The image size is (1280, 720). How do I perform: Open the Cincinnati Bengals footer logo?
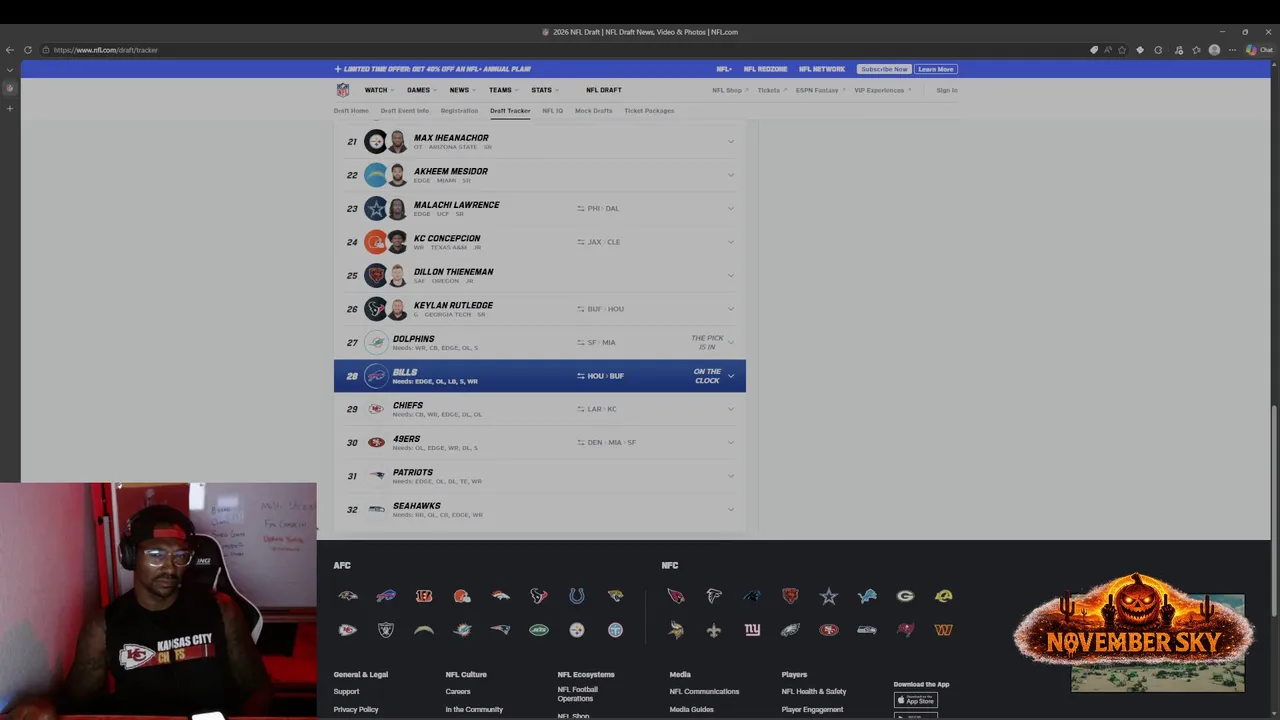pos(424,596)
